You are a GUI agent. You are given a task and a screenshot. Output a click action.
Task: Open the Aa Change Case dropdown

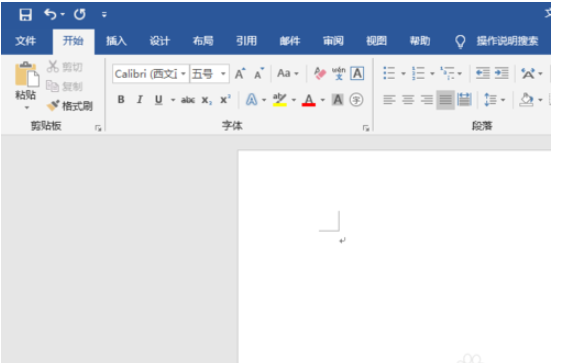(288, 73)
